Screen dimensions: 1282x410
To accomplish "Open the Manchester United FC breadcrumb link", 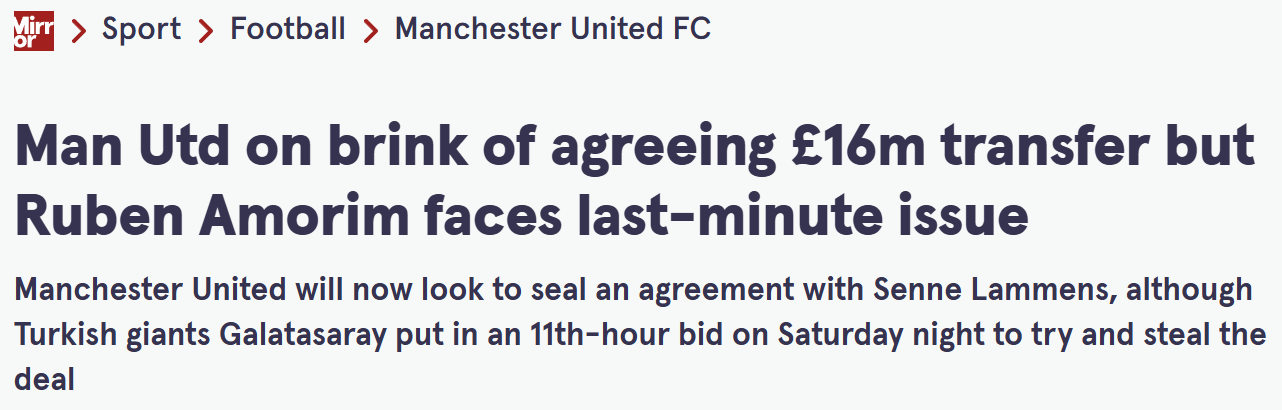I will [553, 29].
